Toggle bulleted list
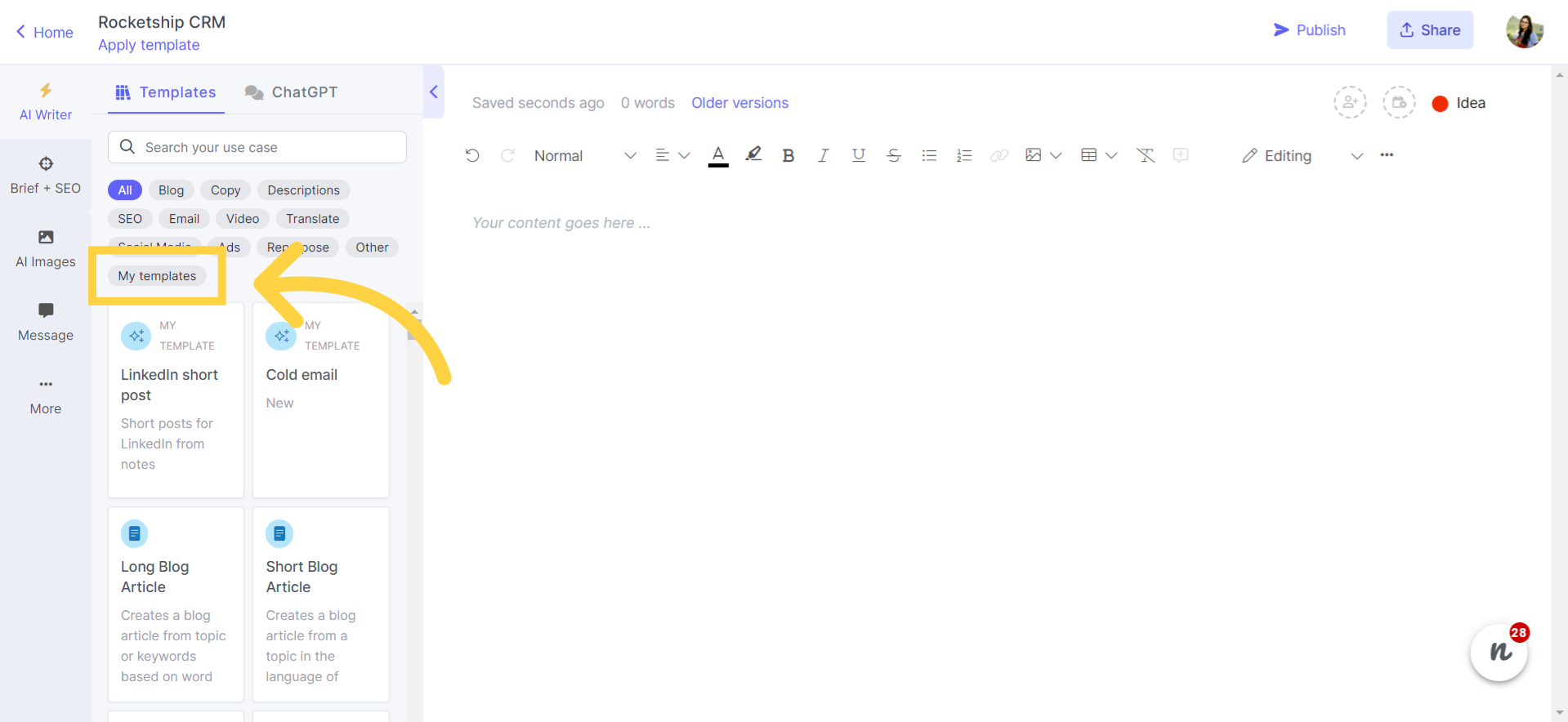 tap(929, 155)
